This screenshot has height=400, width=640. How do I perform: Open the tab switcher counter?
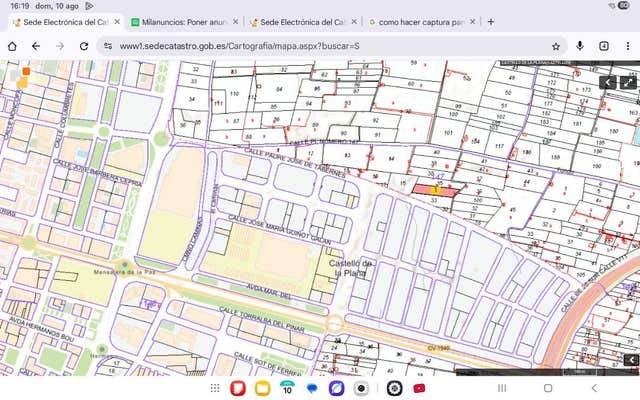(605, 46)
